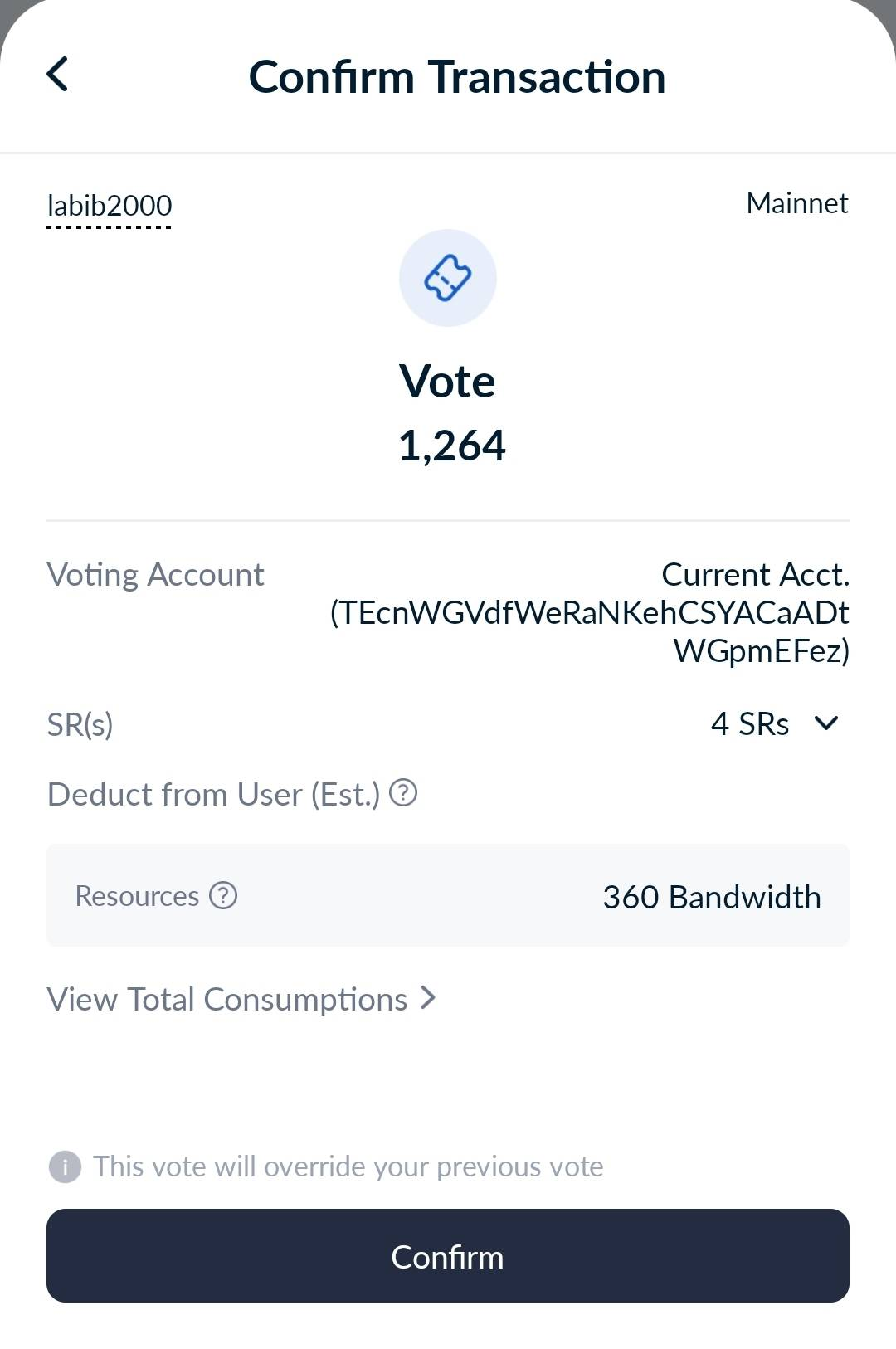The width and height of the screenshot is (896, 1349).
Task: Tap the 4 SRs text
Action: [750, 724]
